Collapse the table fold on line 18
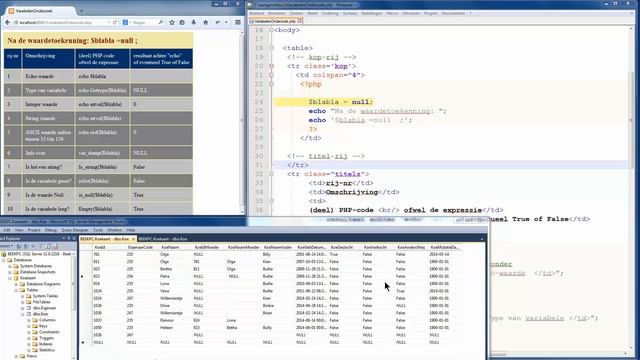Viewport: 640px width, 360px height. point(271,48)
